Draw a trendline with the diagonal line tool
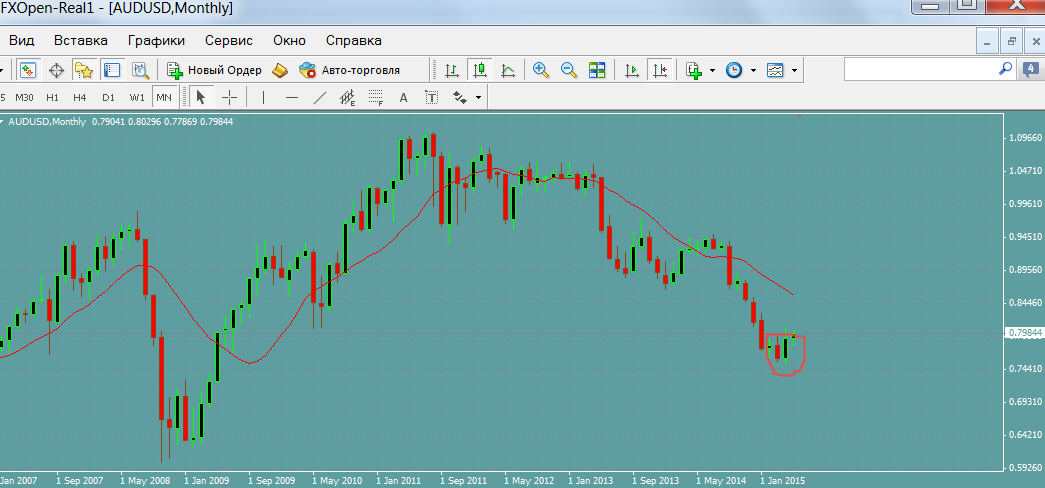 pyautogui.click(x=320, y=97)
